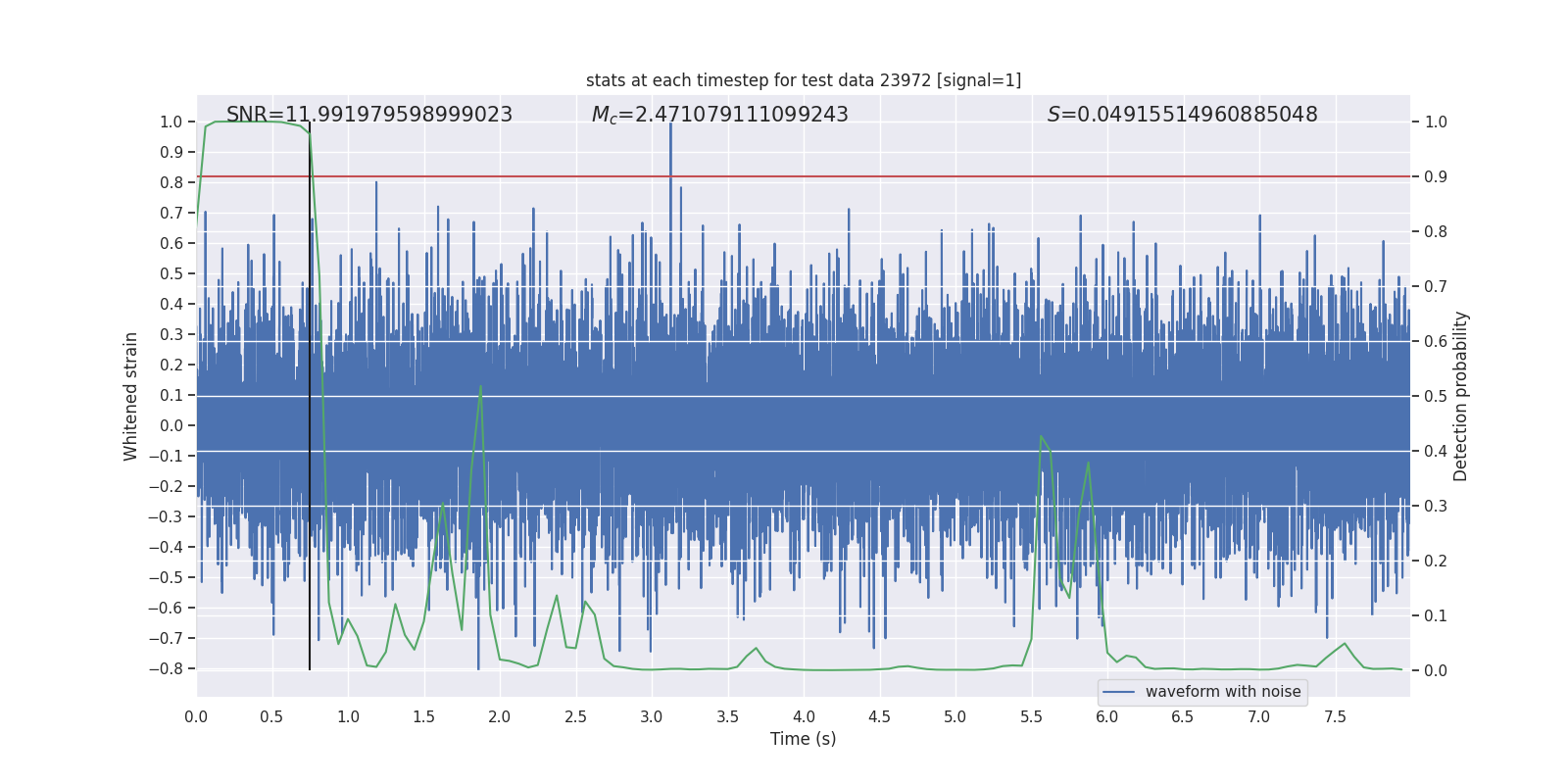The image size is (1568, 784).
Task: Click the red horizontal threshold line
Action: tap(882, 176)
